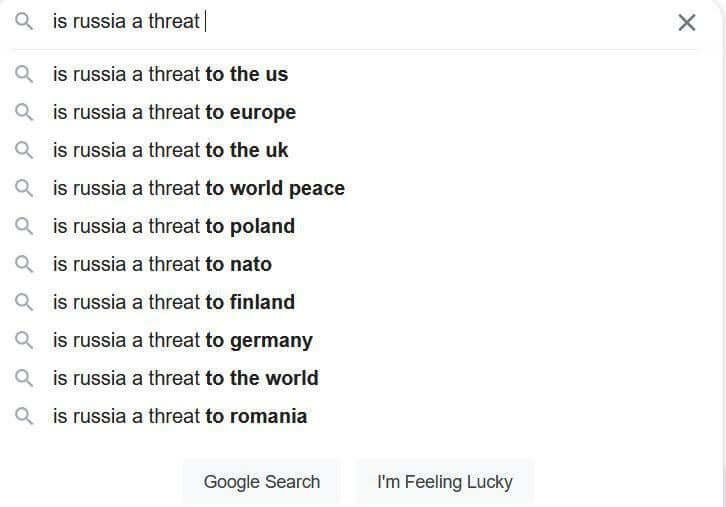Click the Google Search button
Image resolution: width=726 pixels, height=507 pixels.
click(262, 482)
